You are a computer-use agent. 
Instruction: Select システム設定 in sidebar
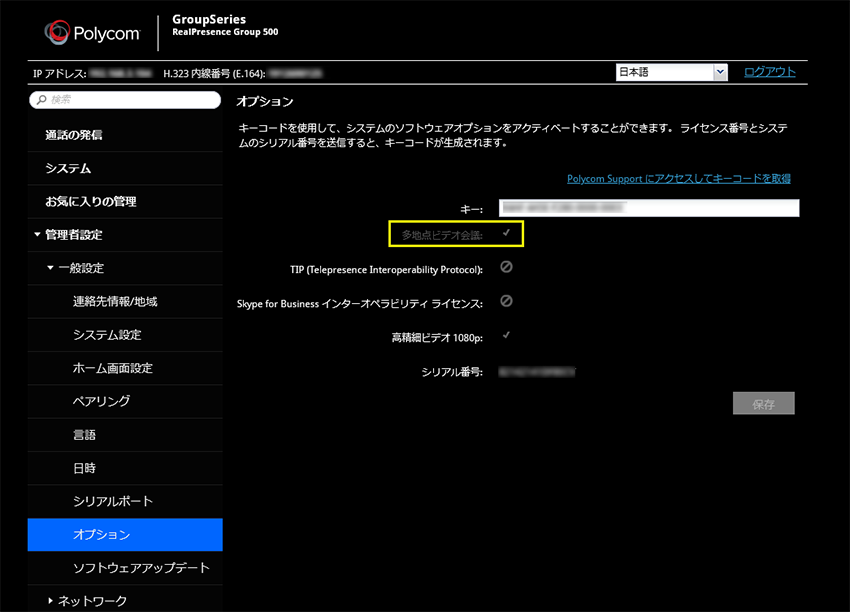tap(125, 335)
